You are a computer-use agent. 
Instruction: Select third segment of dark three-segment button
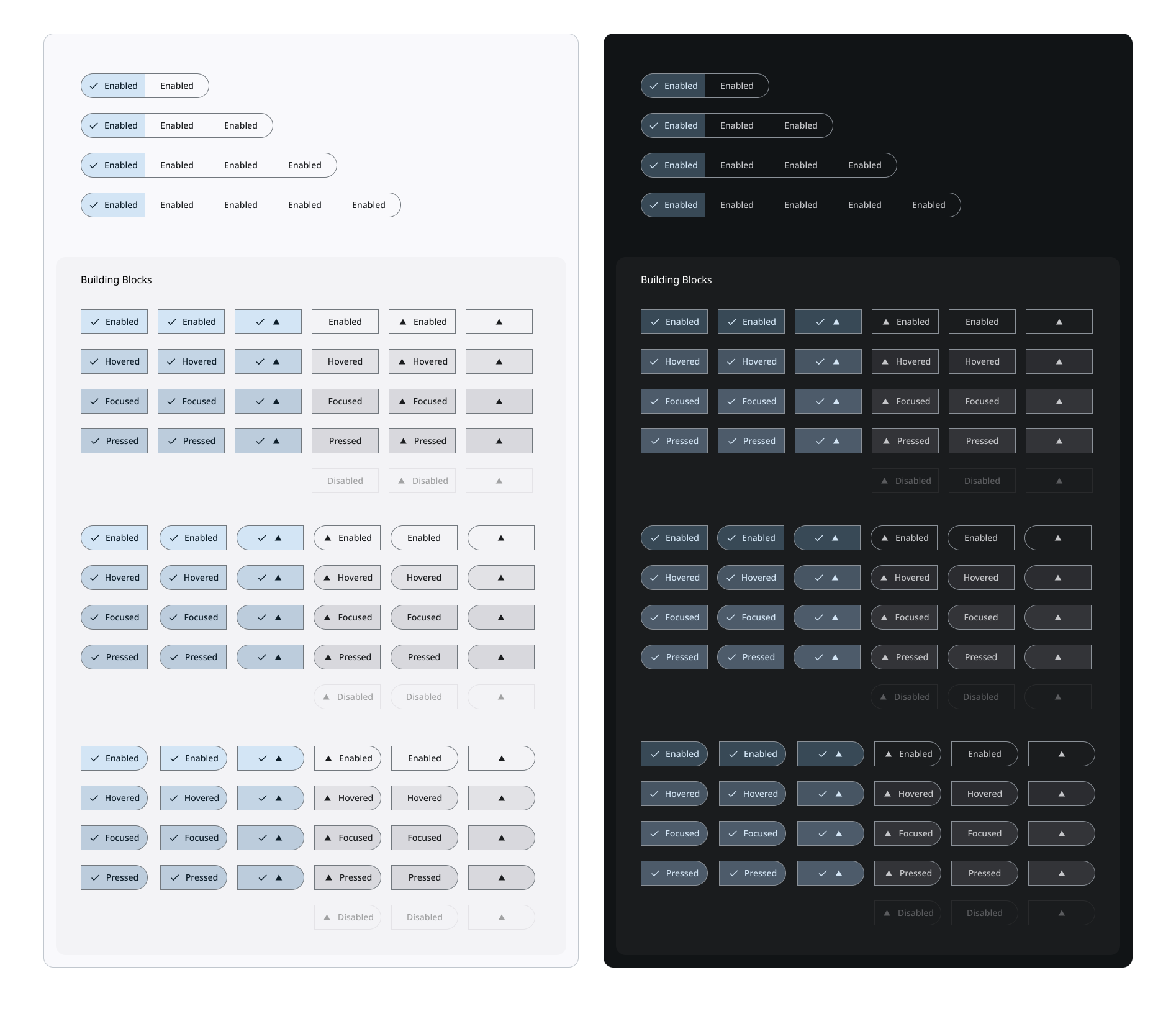click(800, 125)
